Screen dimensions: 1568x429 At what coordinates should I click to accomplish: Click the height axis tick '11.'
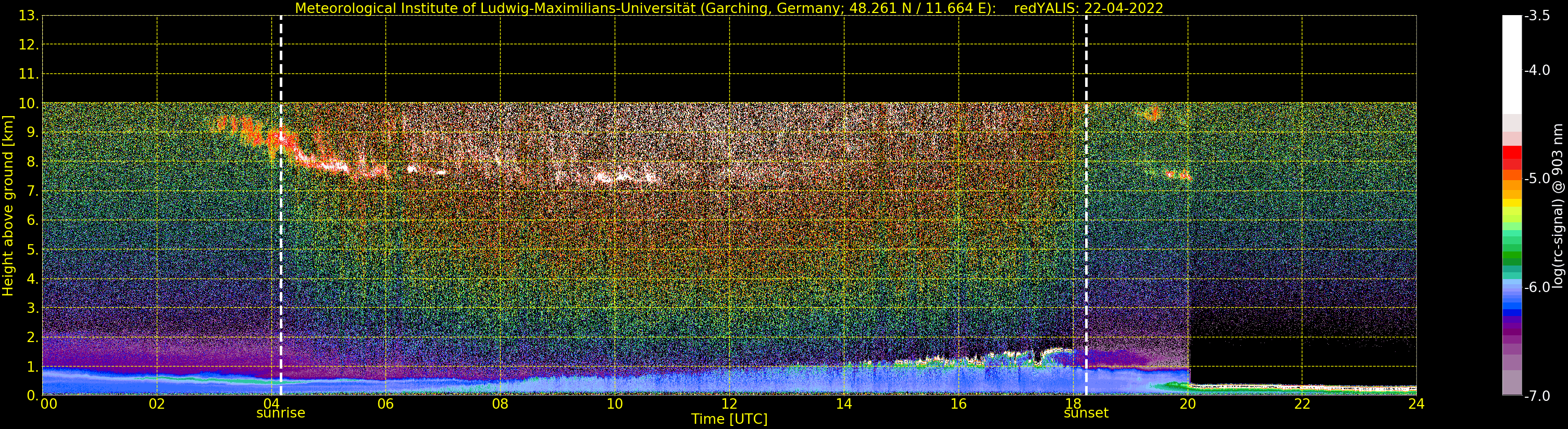point(29,74)
